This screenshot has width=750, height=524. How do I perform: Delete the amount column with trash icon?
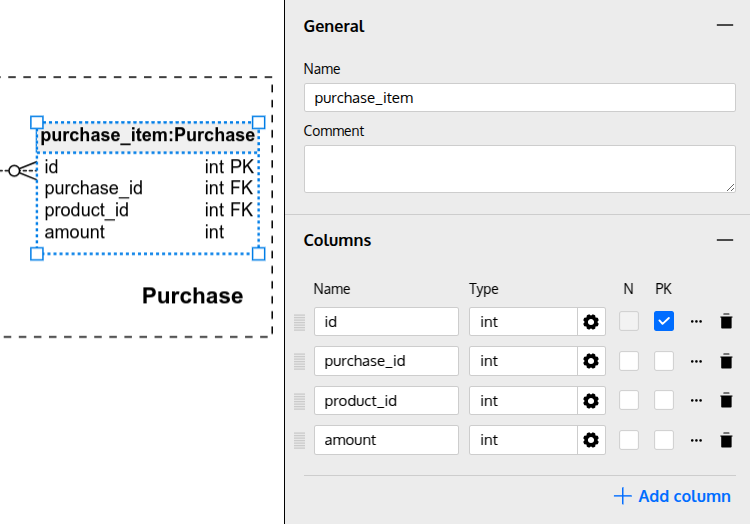(x=727, y=440)
